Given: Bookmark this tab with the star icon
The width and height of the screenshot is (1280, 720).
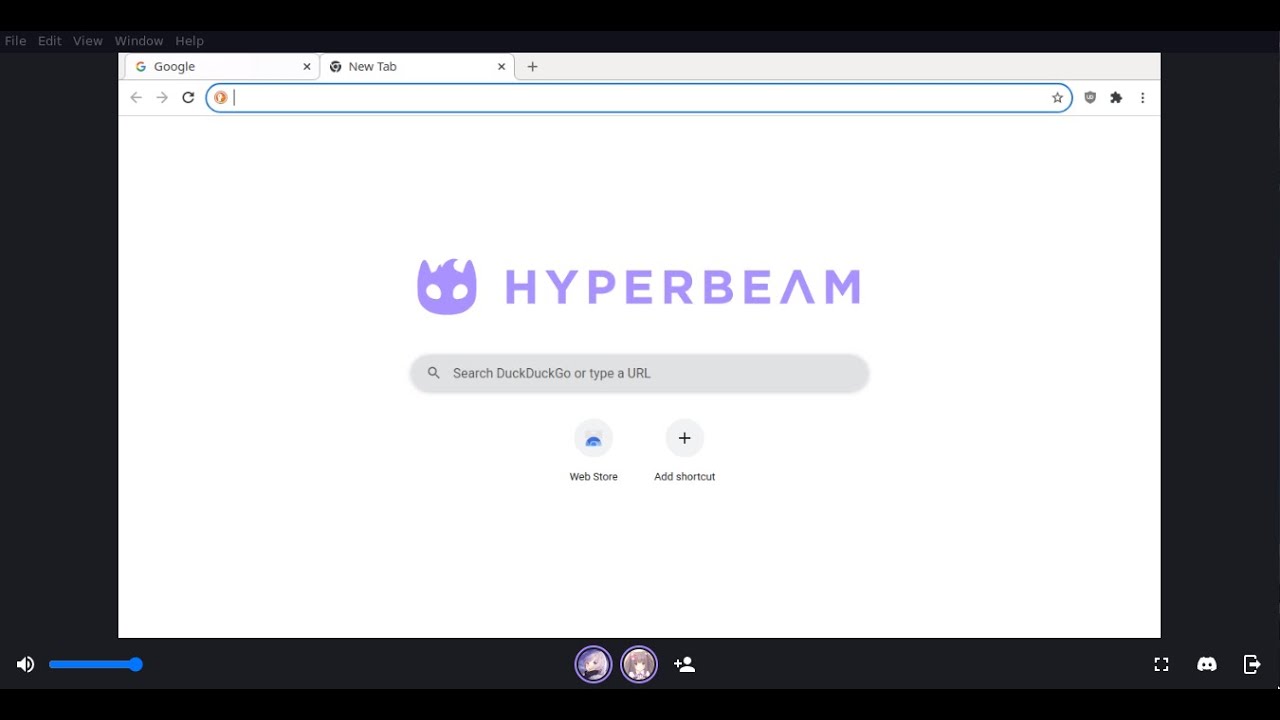Looking at the screenshot, I should click(x=1057, y=97).
